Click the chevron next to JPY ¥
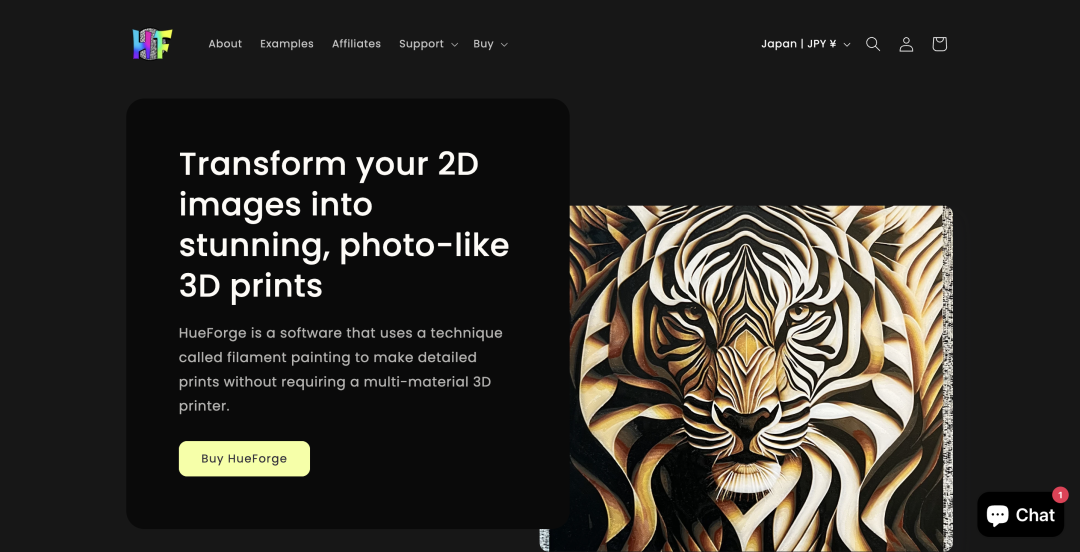Image resolution: width=1080 pixels, height=552 pixels. pyautogui.click(x=847, y=45)
